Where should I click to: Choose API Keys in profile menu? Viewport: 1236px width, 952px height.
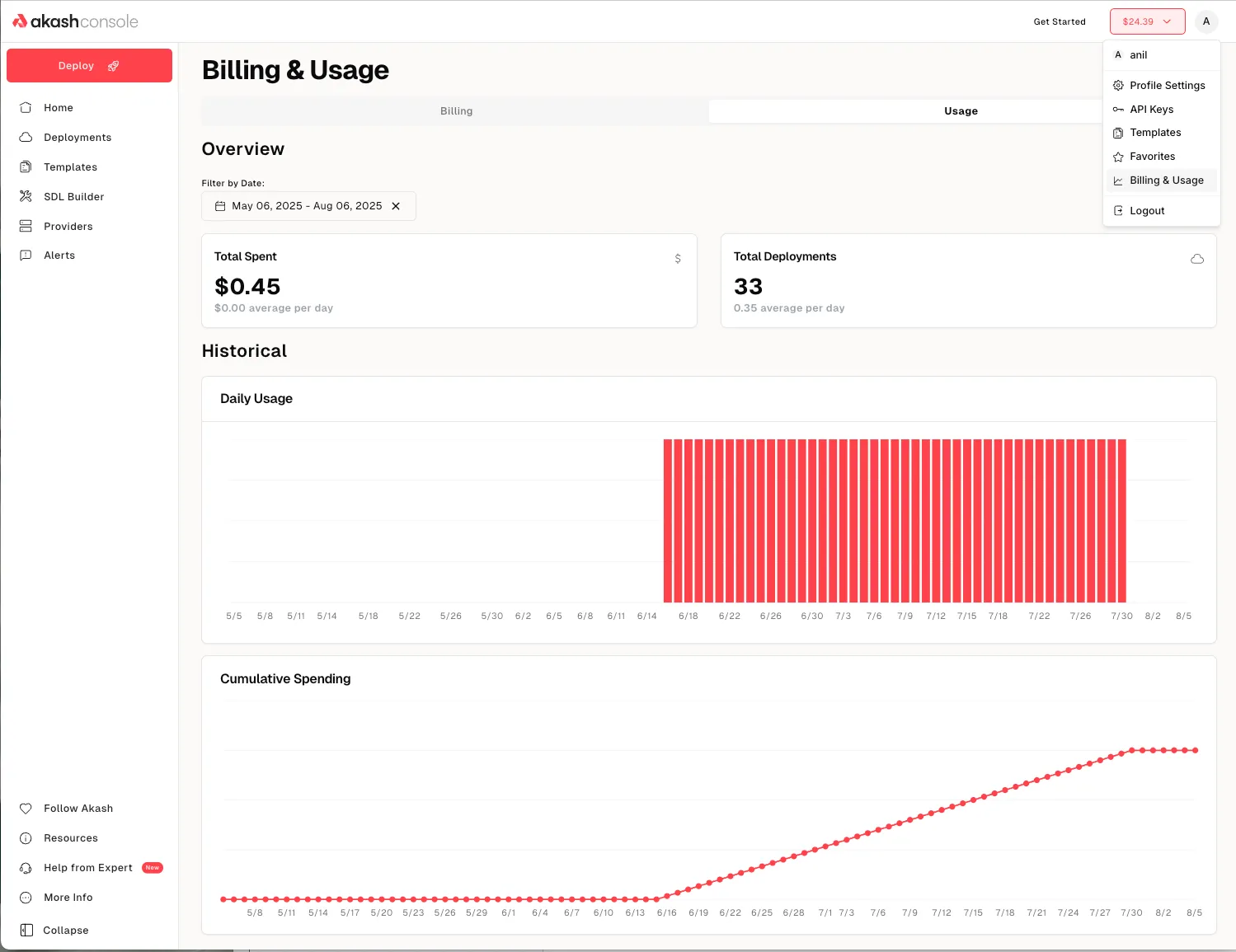[1151, 110]
